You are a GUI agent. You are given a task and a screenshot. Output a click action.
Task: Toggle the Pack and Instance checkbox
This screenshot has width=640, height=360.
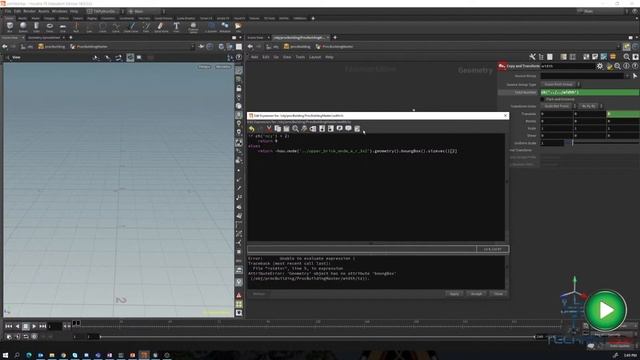[542, 99]
